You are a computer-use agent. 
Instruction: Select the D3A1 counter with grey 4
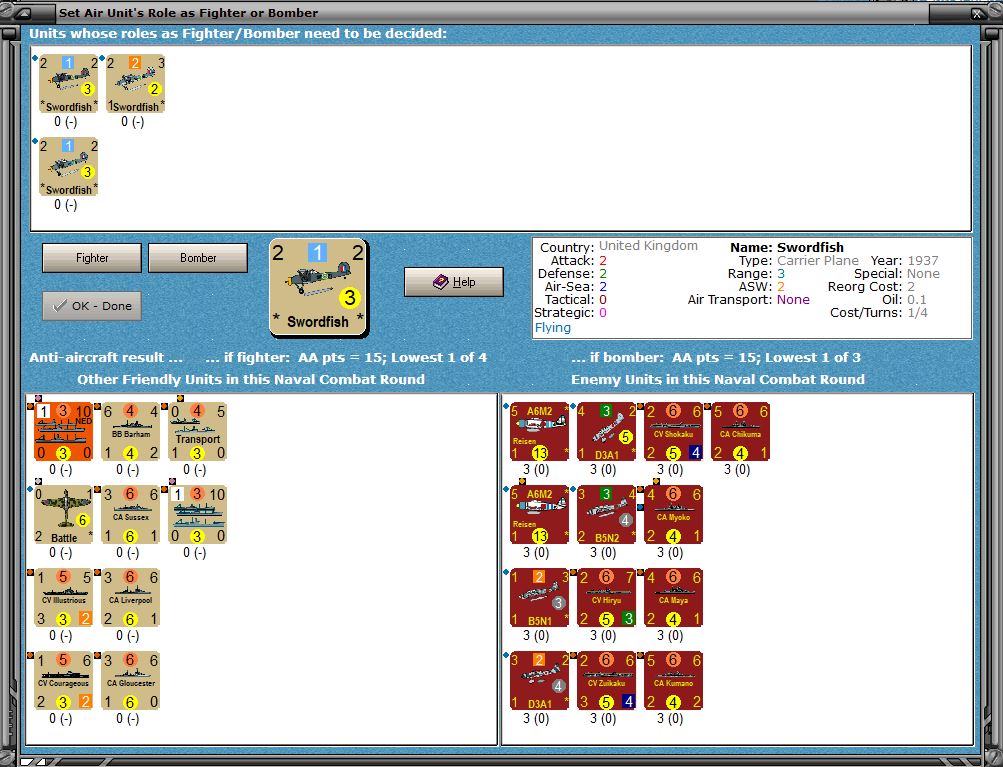point(539,681)
